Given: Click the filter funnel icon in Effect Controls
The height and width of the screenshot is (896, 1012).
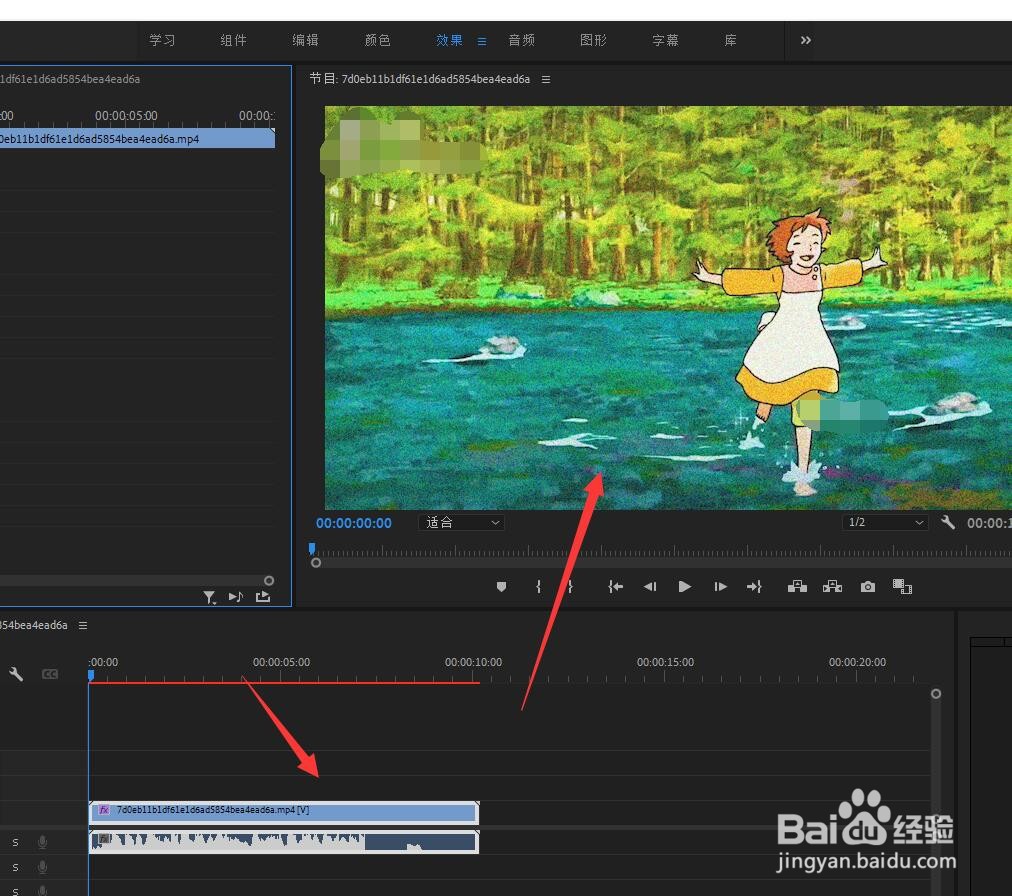Looking at the screenshot, I should tap(208, 597).
